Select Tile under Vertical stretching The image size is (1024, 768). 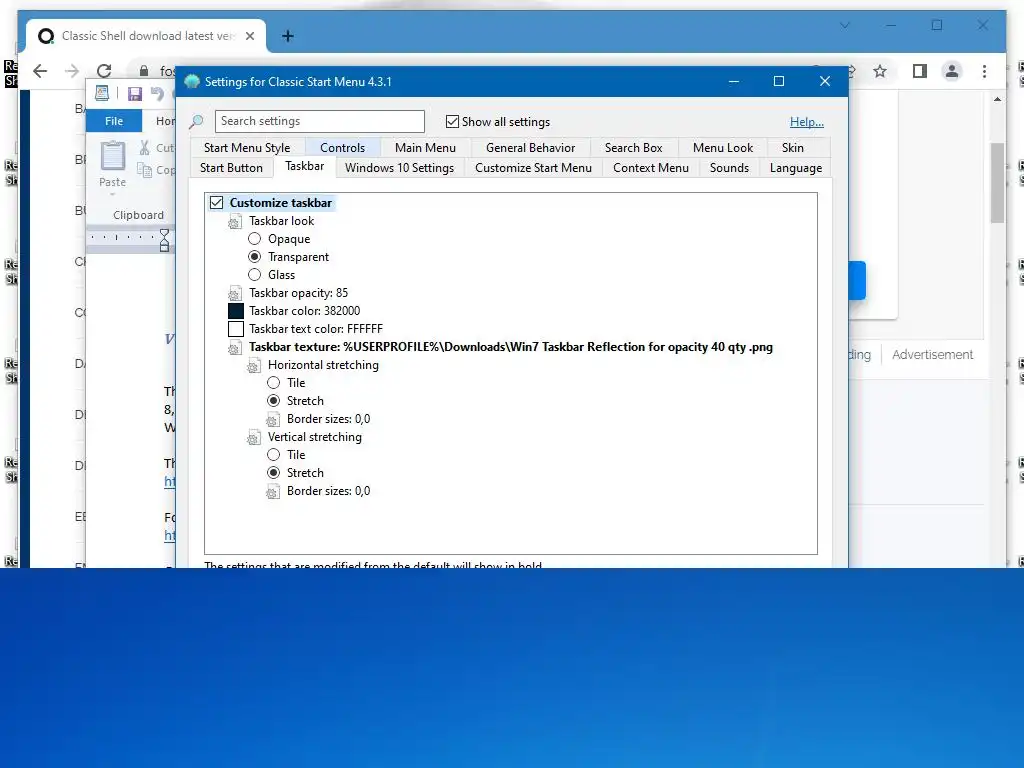pyautogui.click(x=274, y=455)
